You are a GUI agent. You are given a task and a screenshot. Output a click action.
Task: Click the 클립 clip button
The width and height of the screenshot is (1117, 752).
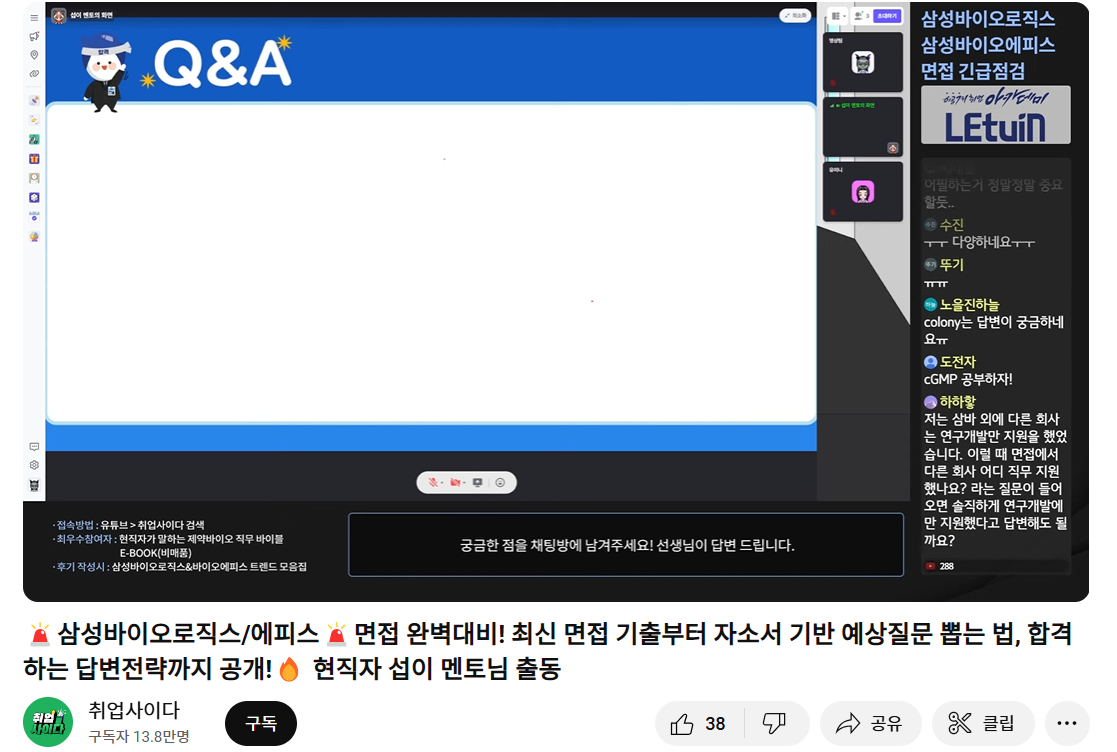pos(982,724)
